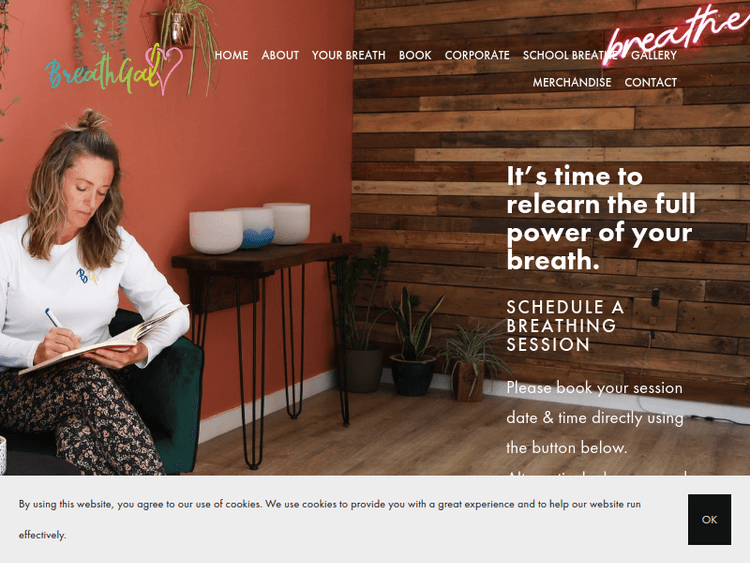Image resolution: width=750 pixels, height=563 pixels.
Task: Click the white singing bowls on table
Action: 250,228
